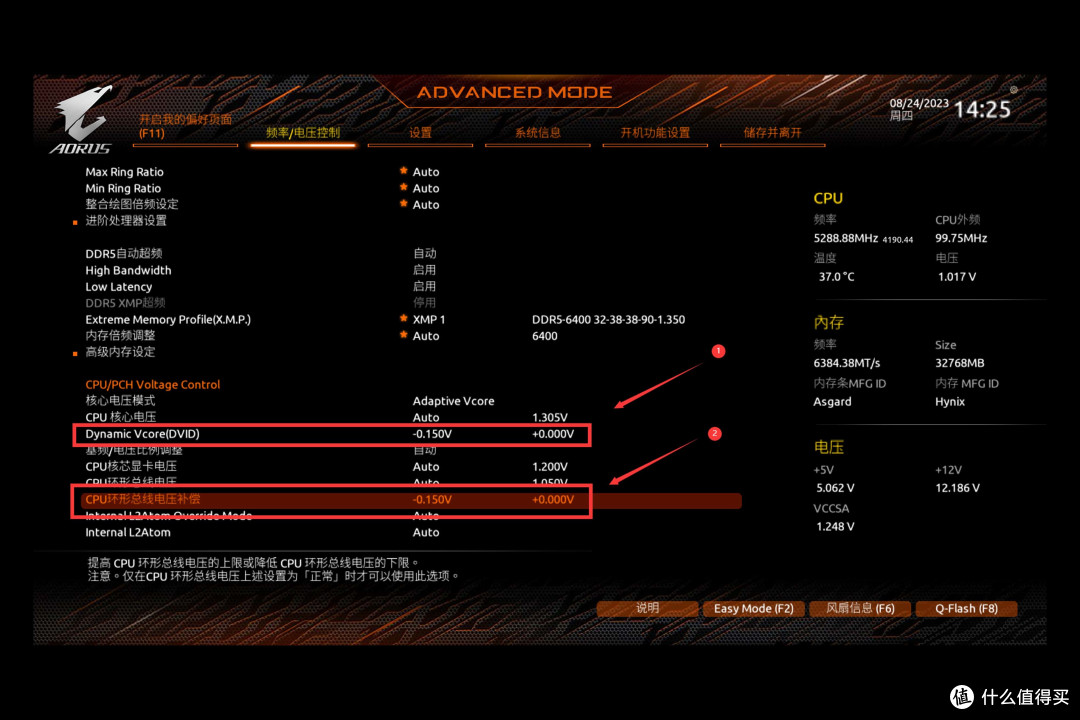1080x720 pixels.
Task: Click memory size 32768MB value
Action: pos(959,363)
